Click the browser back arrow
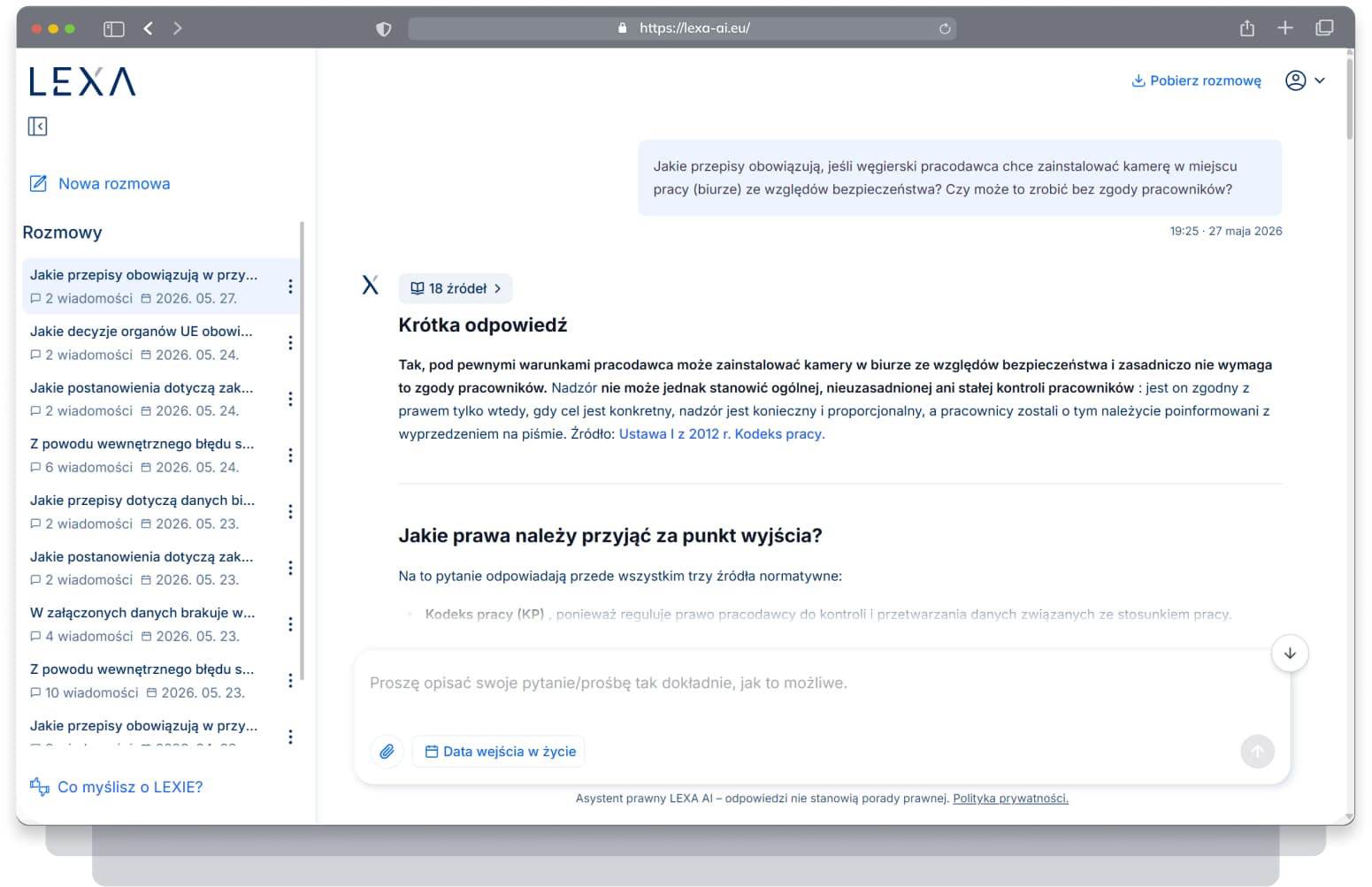 tap(148, 28)
